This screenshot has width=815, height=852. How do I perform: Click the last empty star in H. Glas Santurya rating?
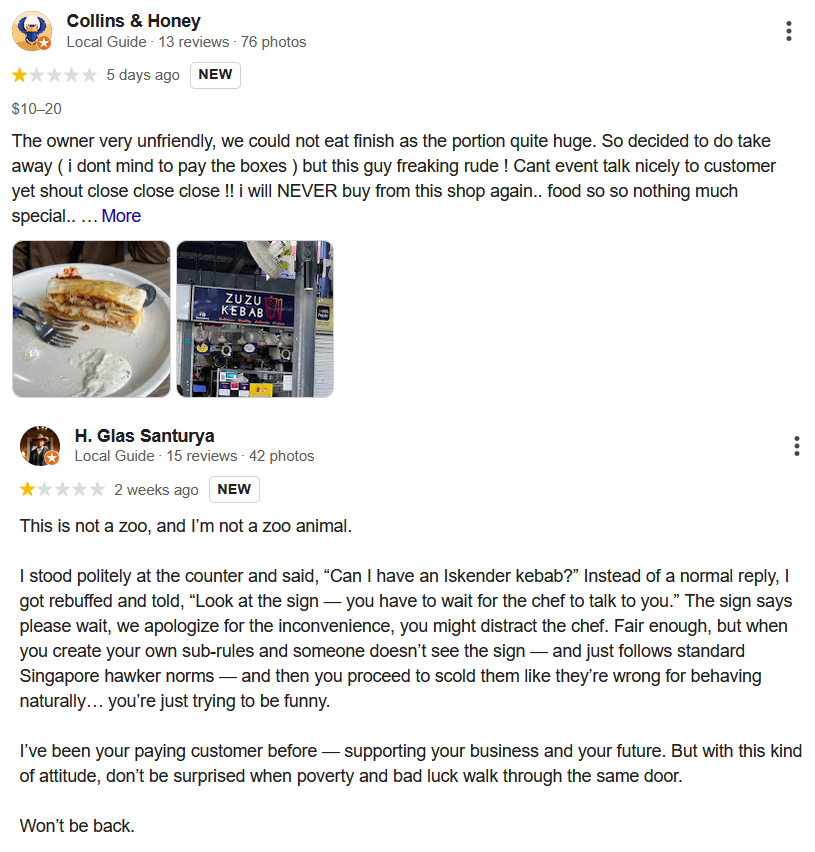click(x=97, y=490)
